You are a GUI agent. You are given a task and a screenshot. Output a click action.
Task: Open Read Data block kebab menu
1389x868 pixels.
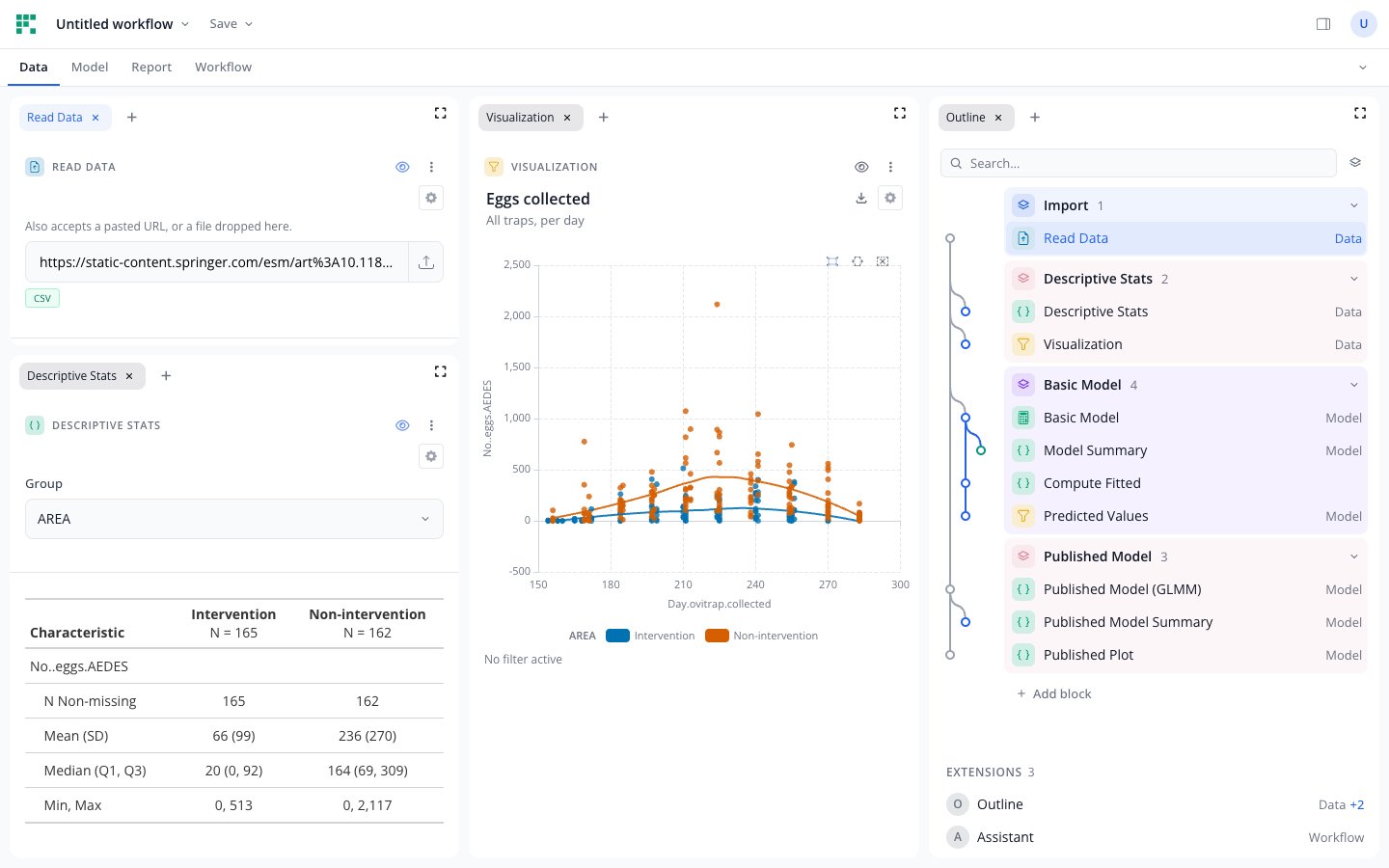[431, 167]
